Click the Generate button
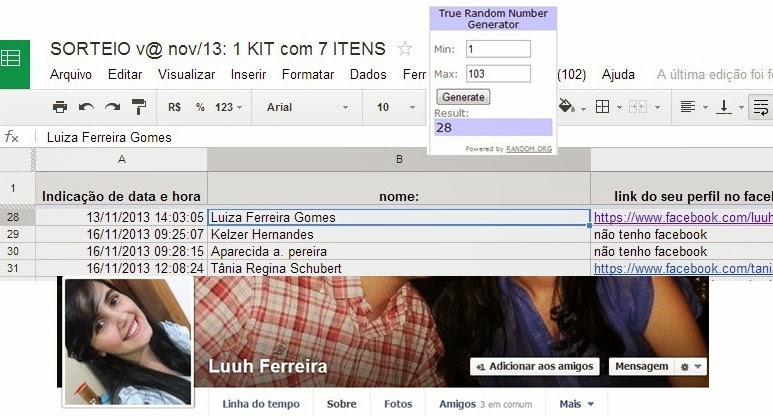Image resolution: width=773 pixels, height=416 pixels. click(x=463, y=97)
